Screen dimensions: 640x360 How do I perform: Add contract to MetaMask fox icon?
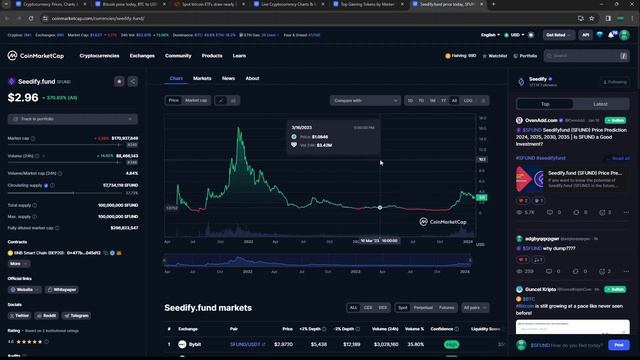(x=119, y=253)
